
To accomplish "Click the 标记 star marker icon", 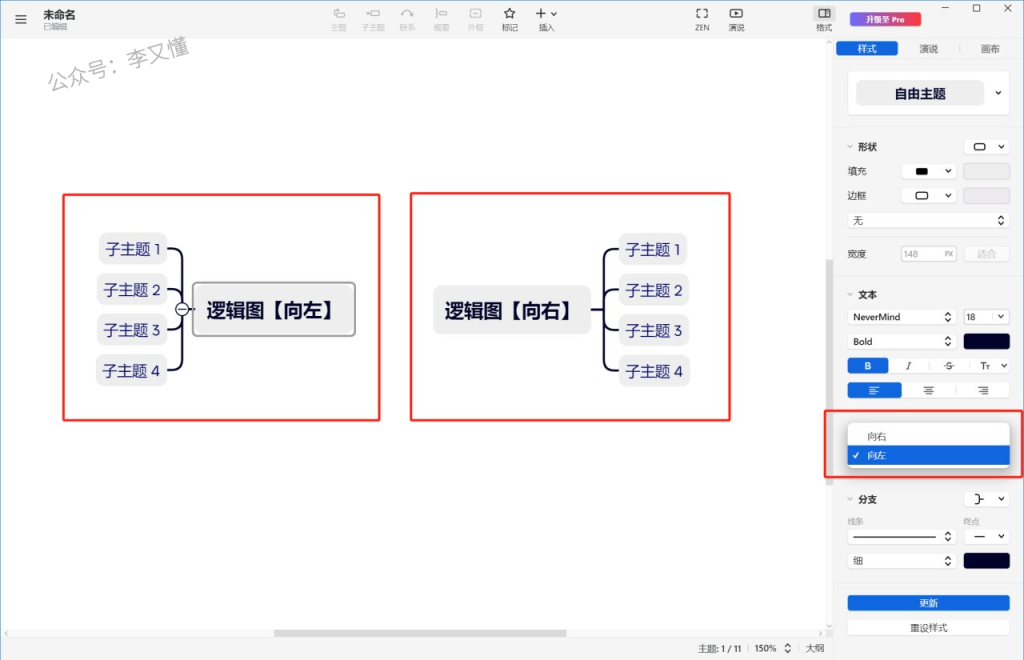I will (509, 18).
